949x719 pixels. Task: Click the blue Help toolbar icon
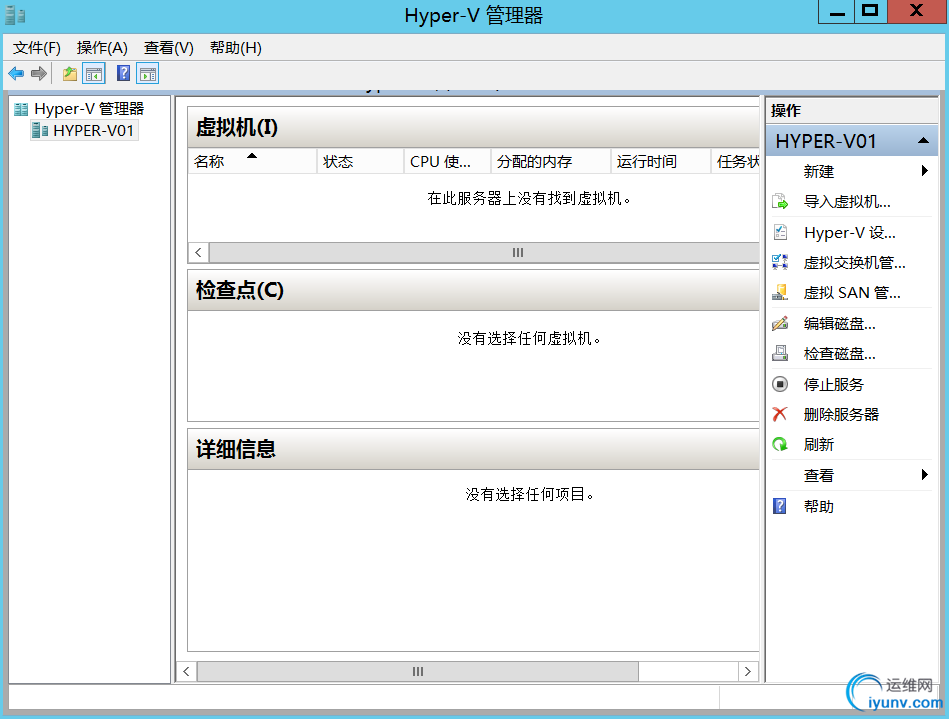click(123, 73)
